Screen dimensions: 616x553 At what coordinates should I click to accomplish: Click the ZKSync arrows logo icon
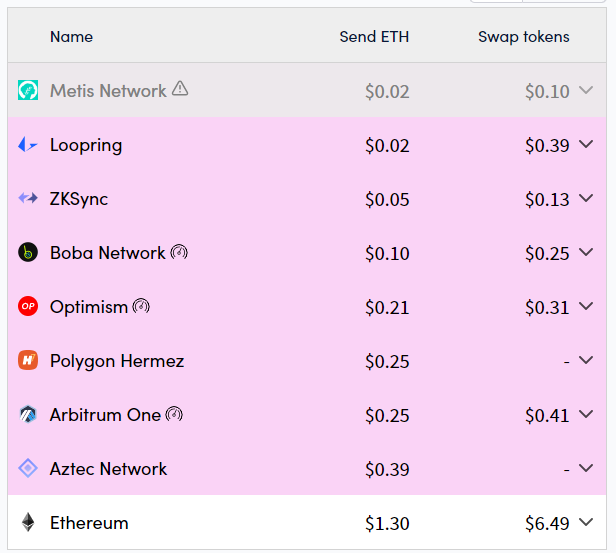click(x=28, y=199)
